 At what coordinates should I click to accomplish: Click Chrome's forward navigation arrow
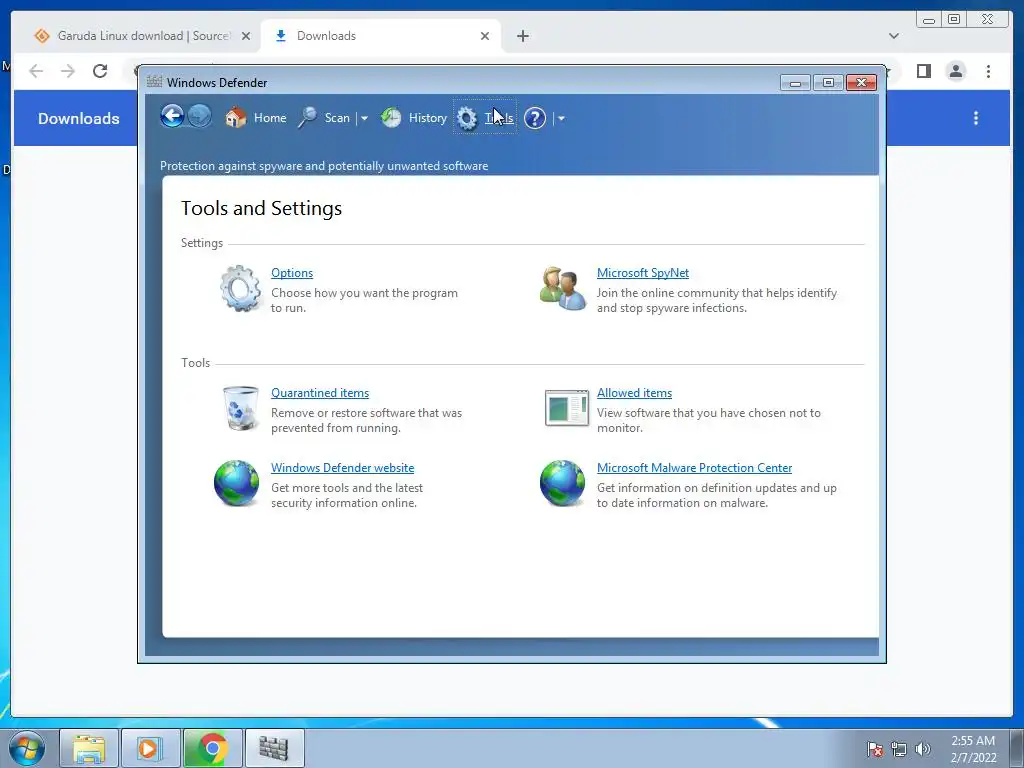pos(68,71)
